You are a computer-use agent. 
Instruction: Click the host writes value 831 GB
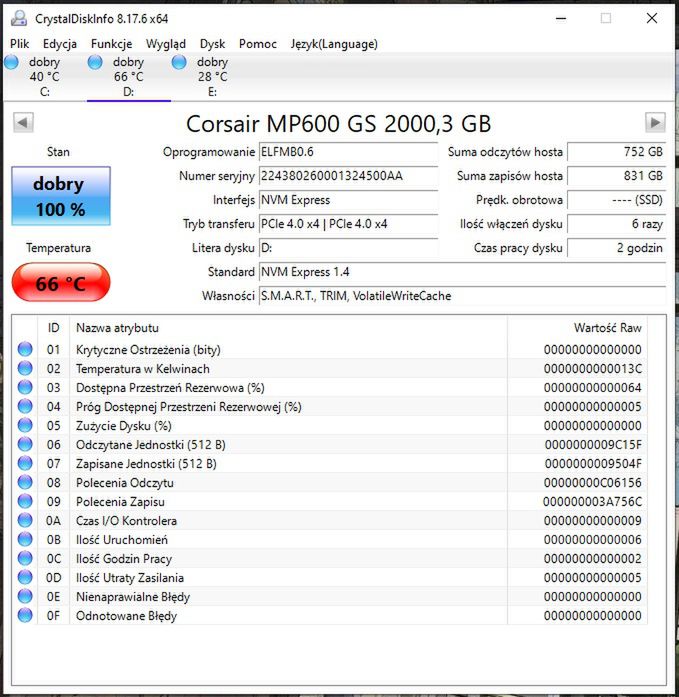pyautogui.click(x=616, y=176)
